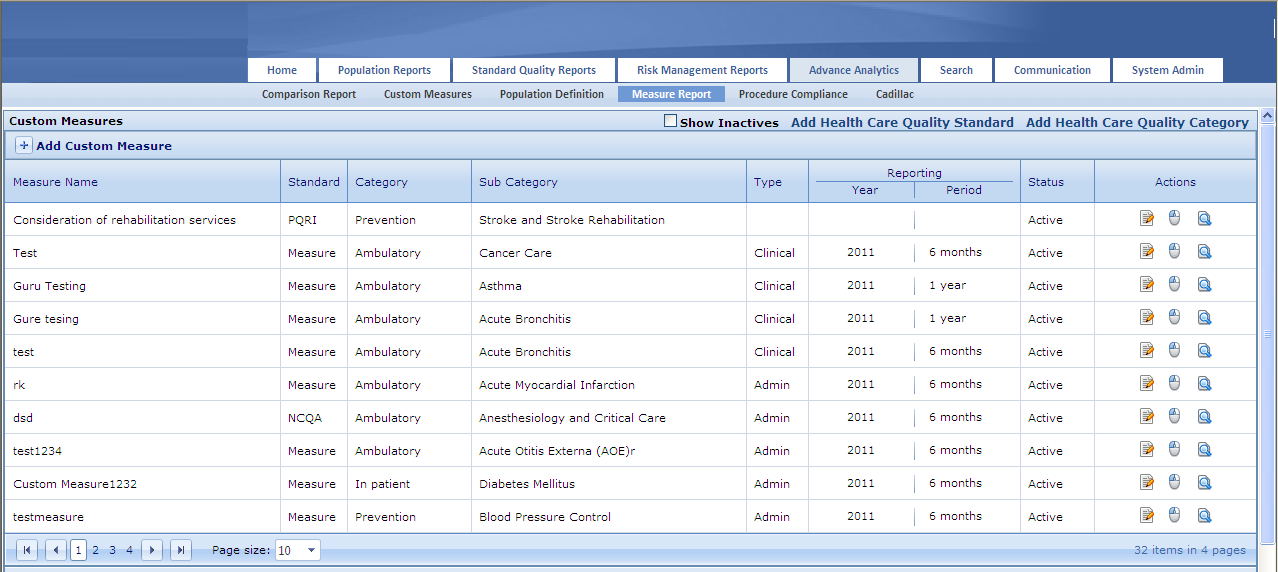Open the Page size dropdown
Image resolution: width=1278 pixels, height=572 pixels.
pos(311,550)
